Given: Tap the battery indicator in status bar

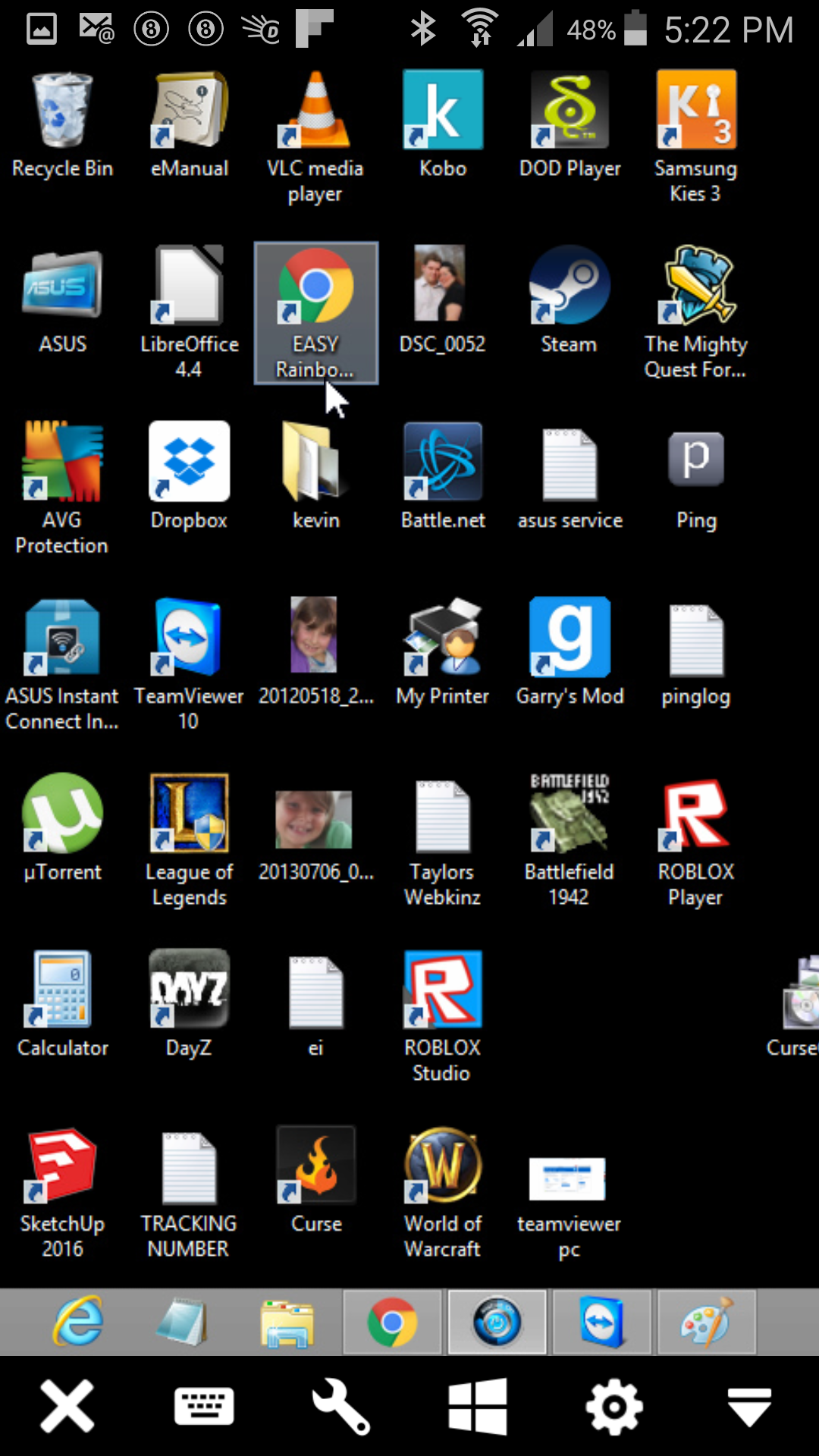Looking at the screenshot, I should click(635, 29).
